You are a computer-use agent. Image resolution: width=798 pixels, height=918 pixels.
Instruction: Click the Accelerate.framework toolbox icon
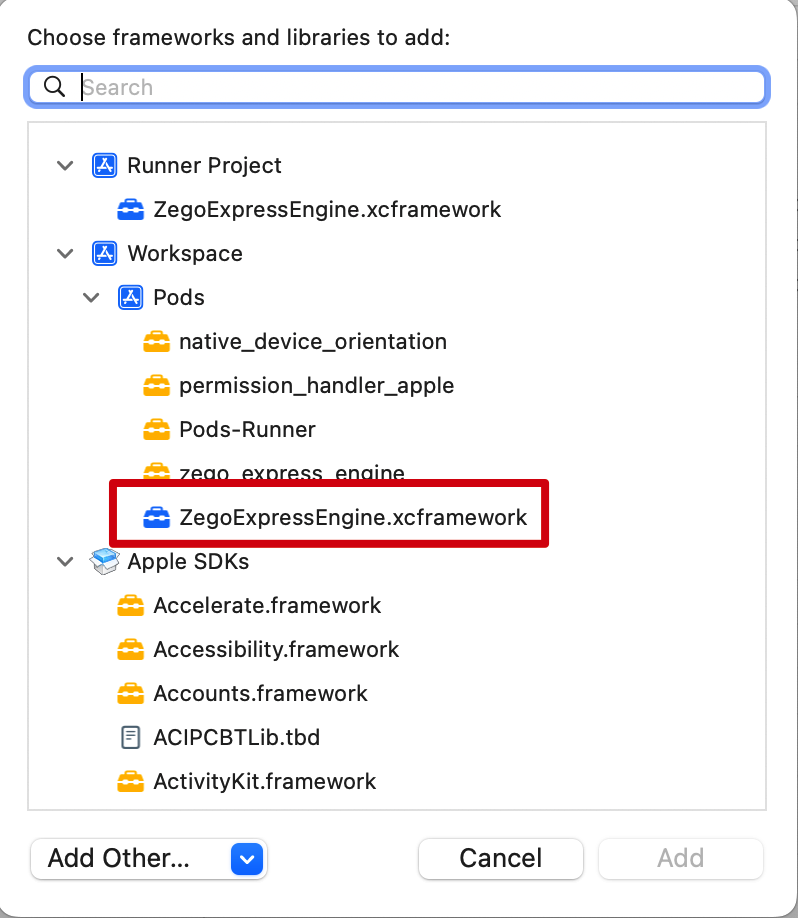[131, 606]
